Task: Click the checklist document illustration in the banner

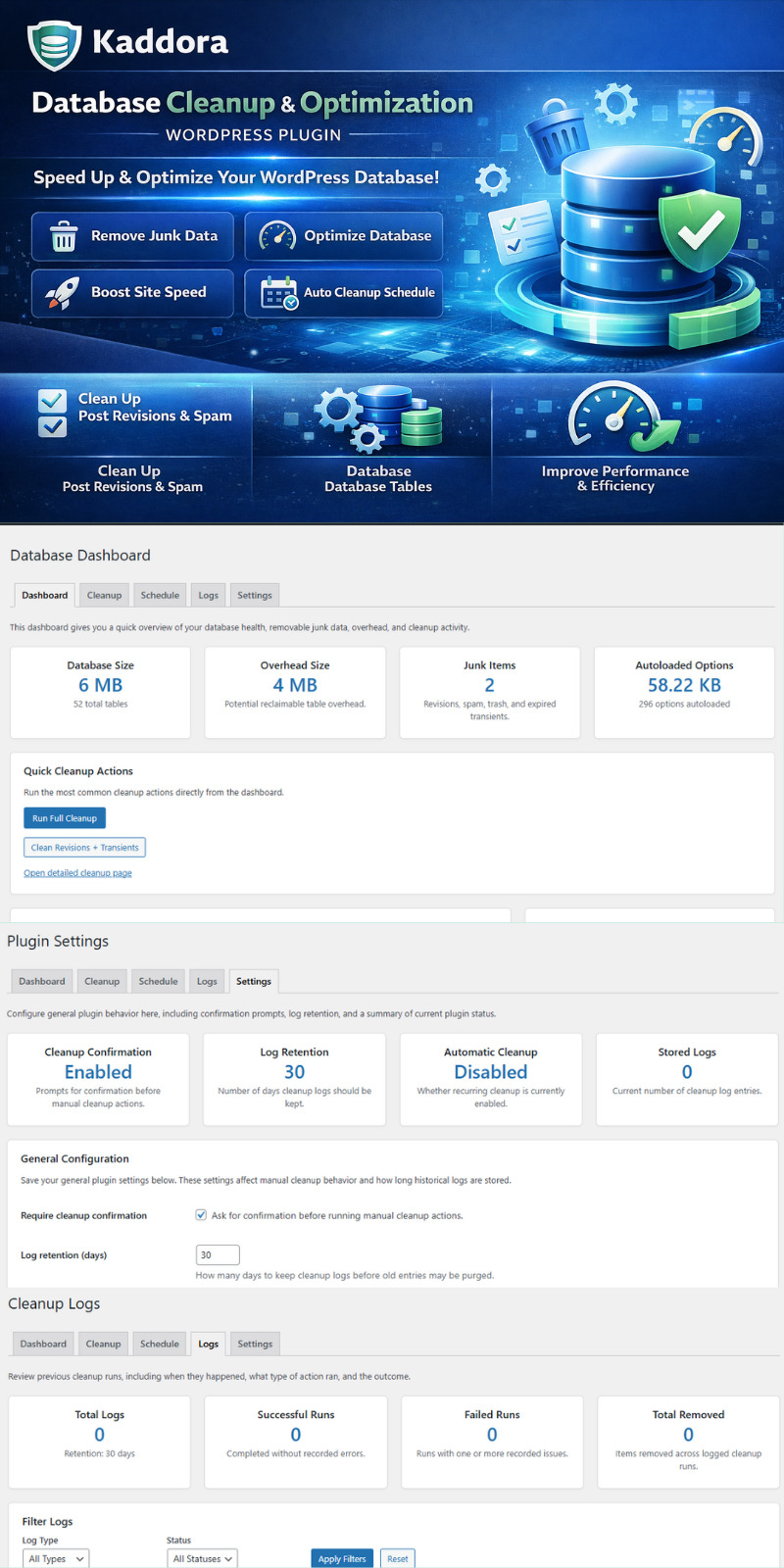Action: point(521,232)
